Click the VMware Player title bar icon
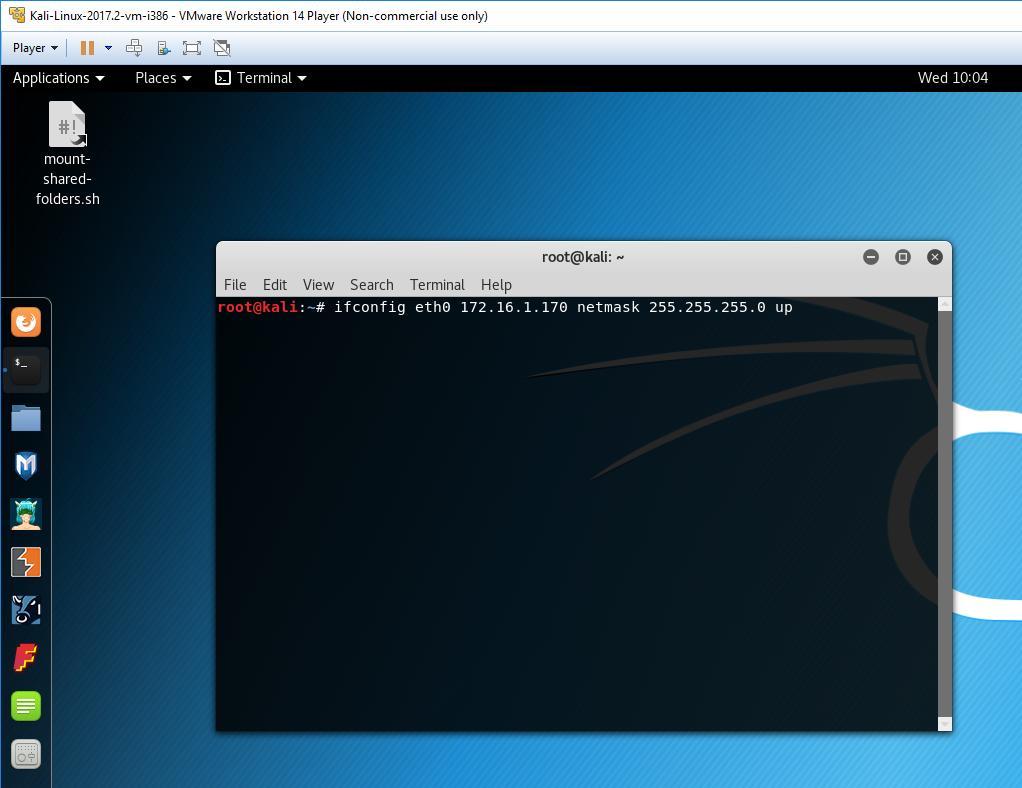Image resolution: width=1022 pixels, height=788 pixels. coord(17,15)
